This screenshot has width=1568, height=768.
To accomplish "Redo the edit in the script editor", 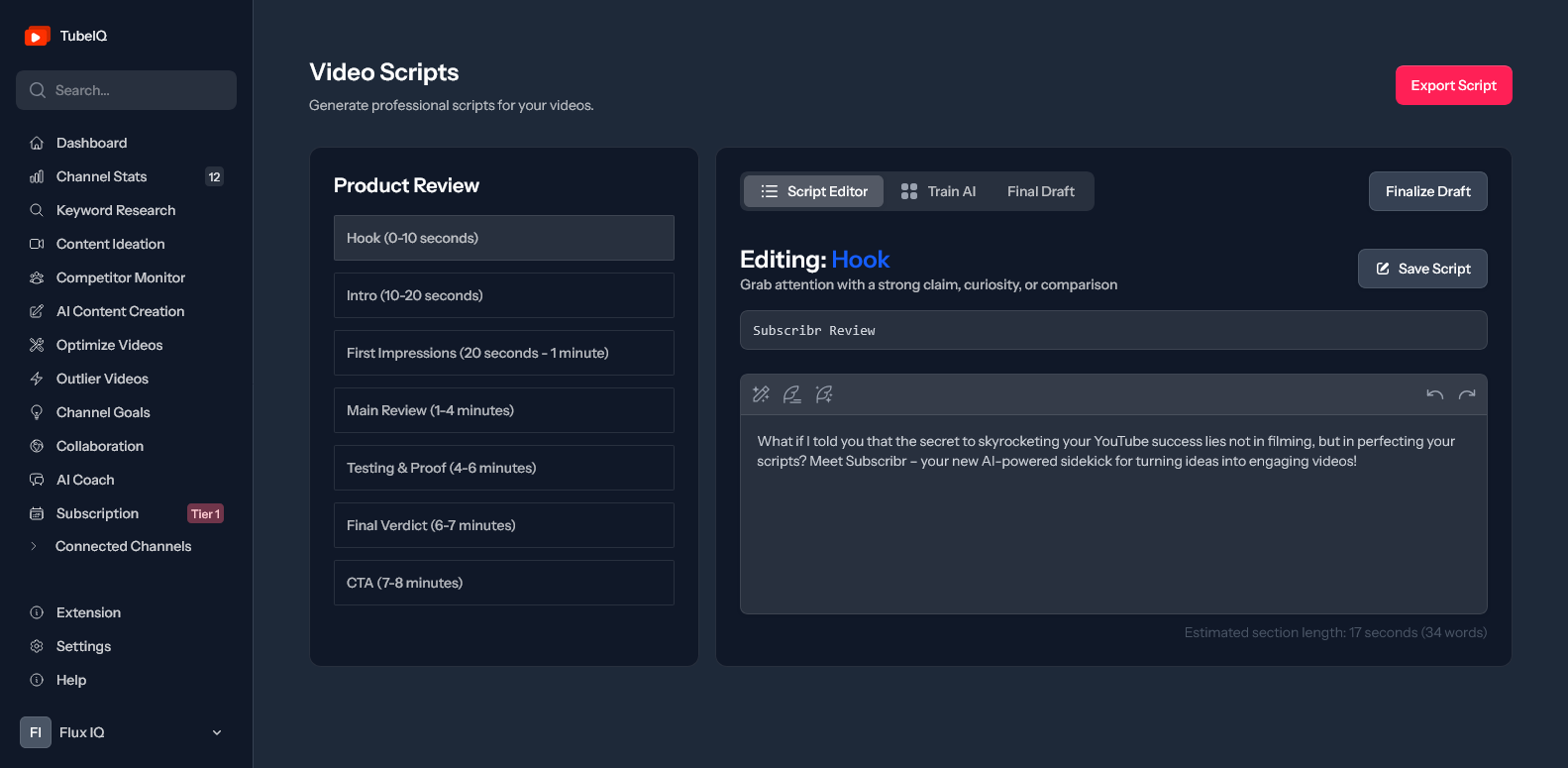I will pos(1467,394).
